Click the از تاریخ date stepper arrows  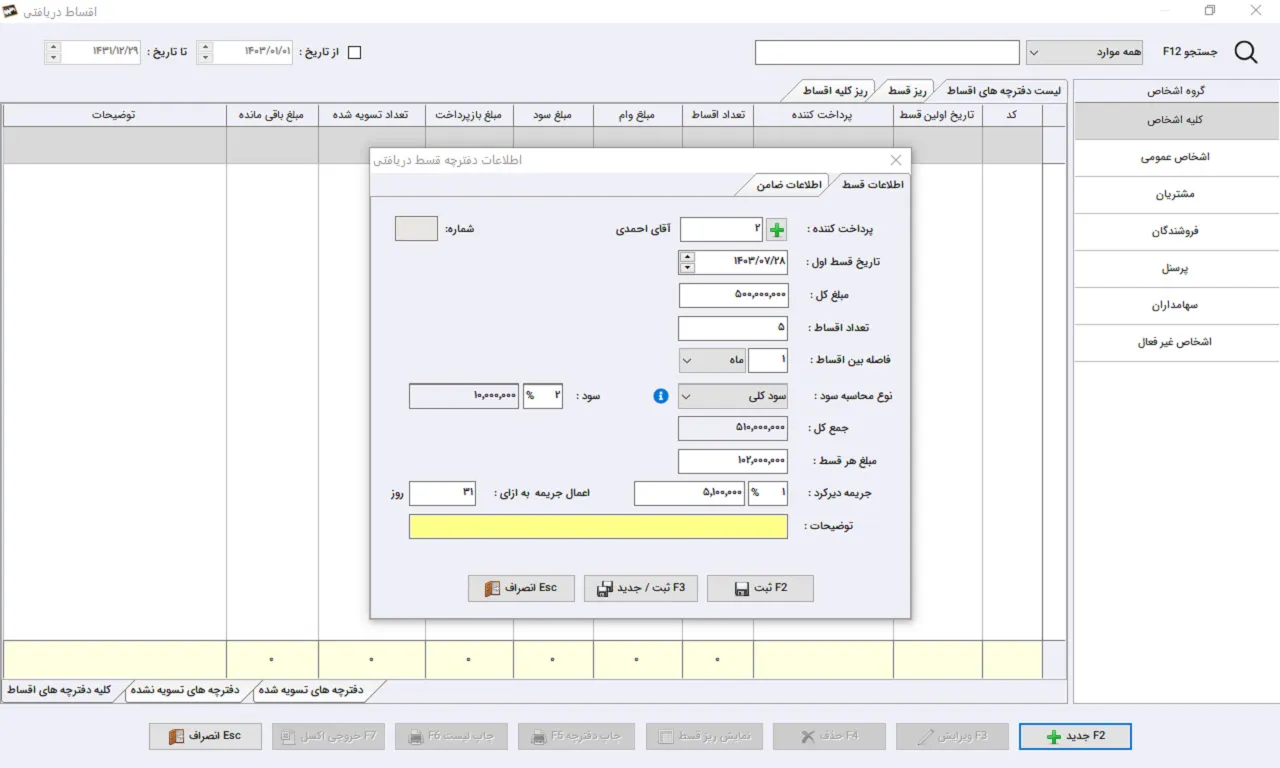(x=205, y=52)
